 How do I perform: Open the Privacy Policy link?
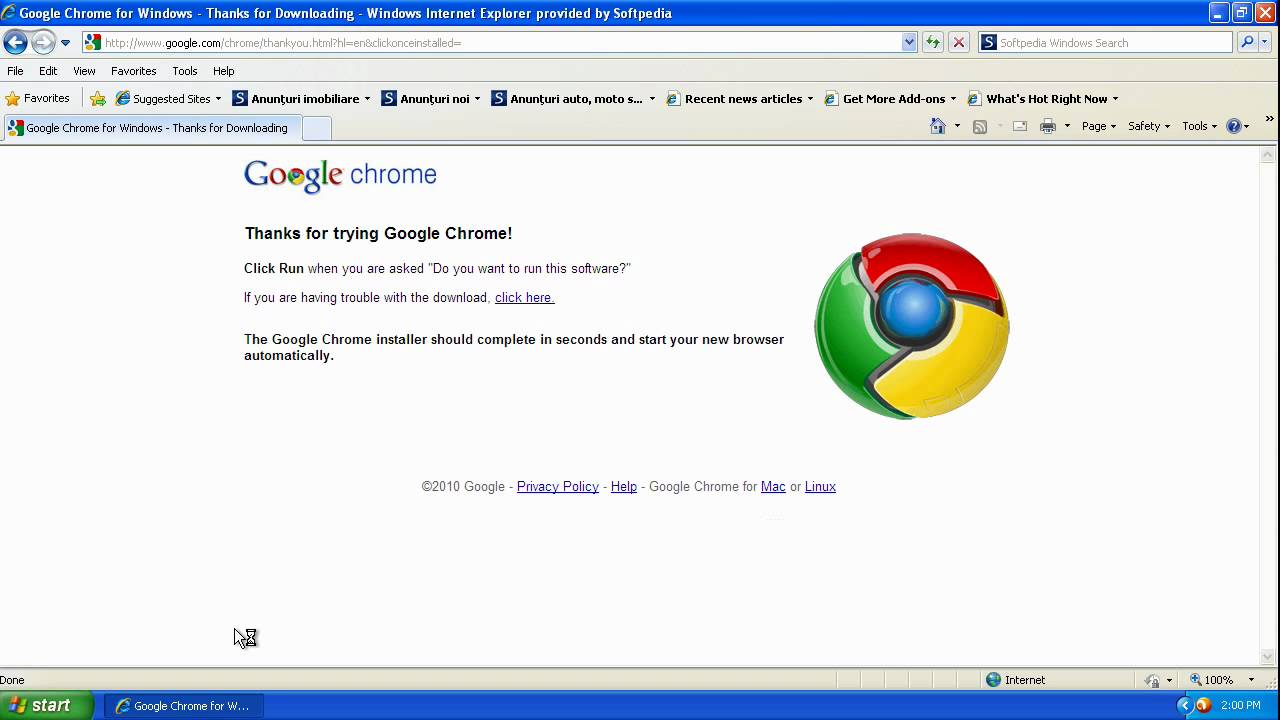coord(558,486)
